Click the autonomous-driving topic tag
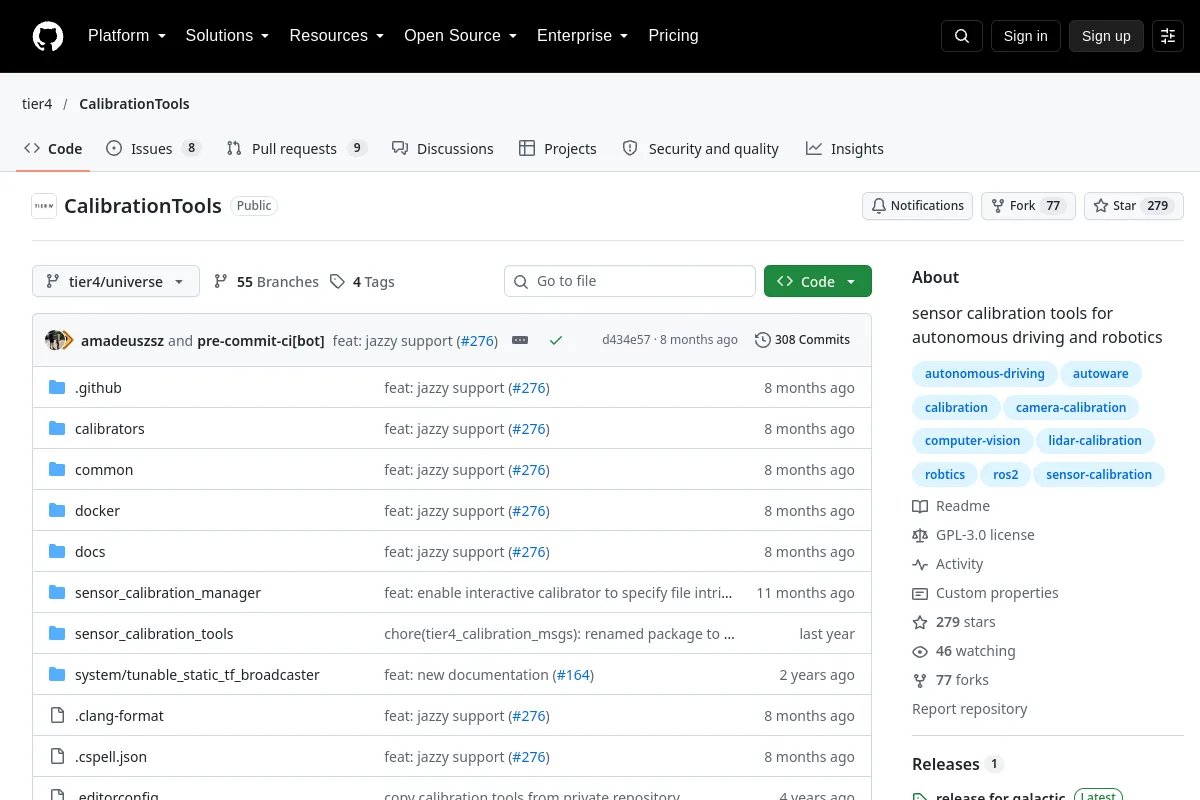Image resolution: width=1200 pixels, height=800 pixels. 984,374
